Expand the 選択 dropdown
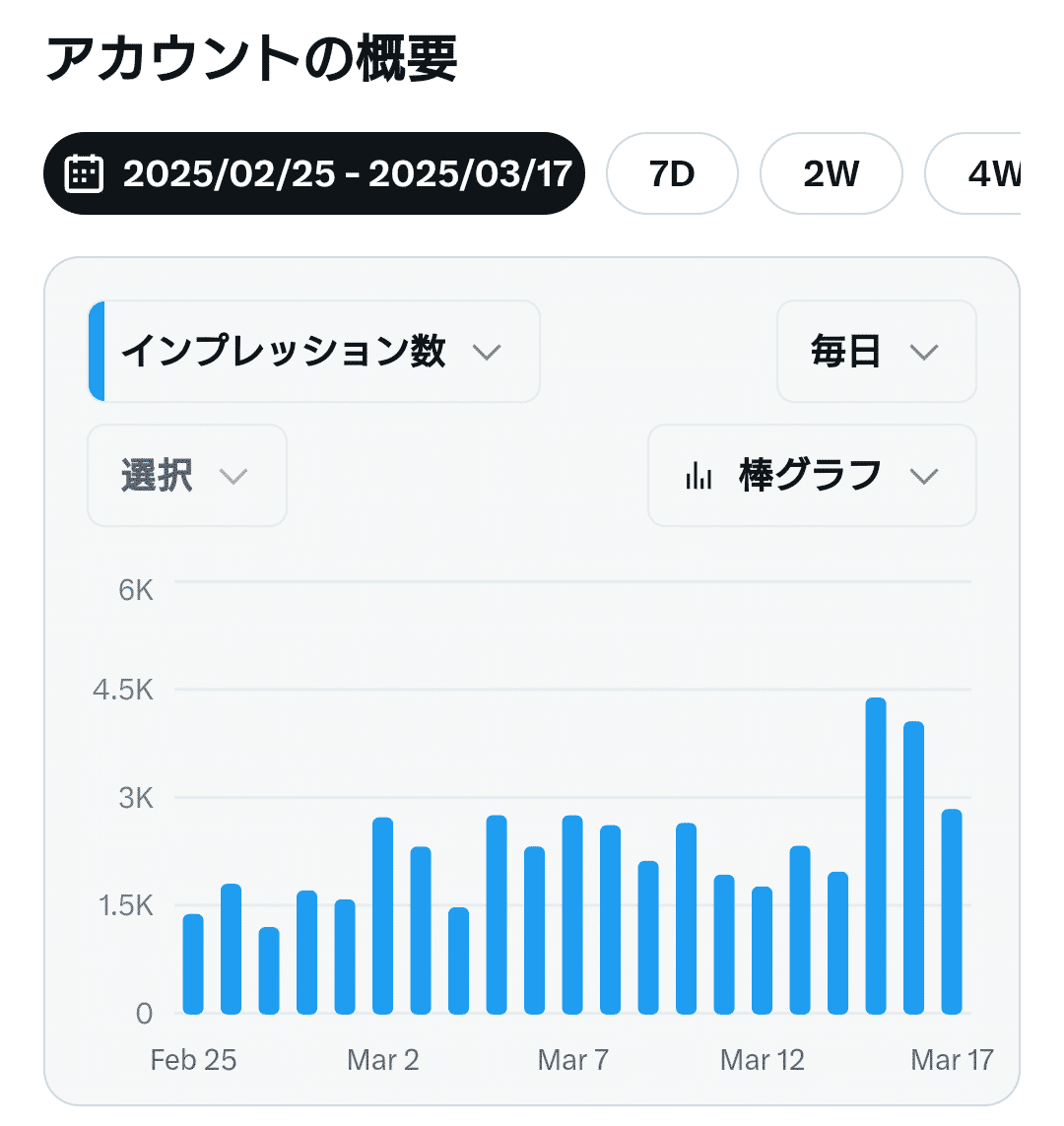 [x=186, y=476]
